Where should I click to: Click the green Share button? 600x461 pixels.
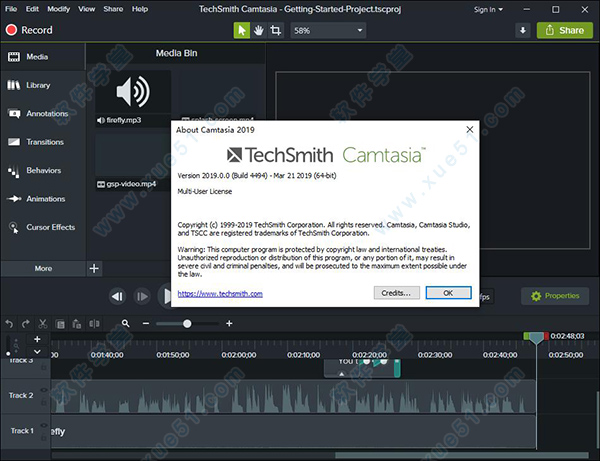click(565, 30)
